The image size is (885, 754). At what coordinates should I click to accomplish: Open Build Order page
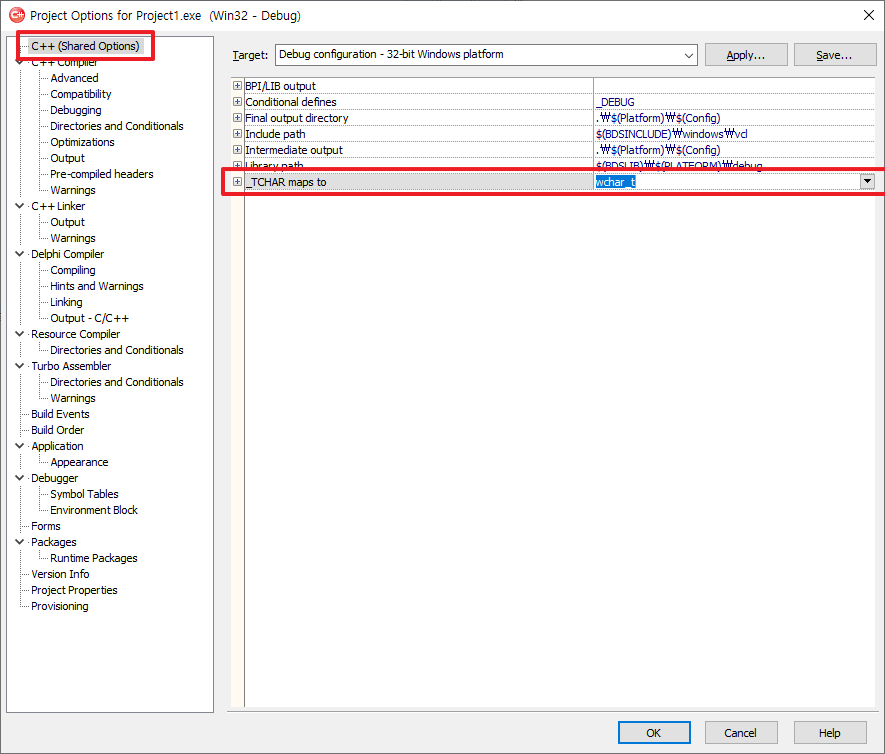[58, 430]
